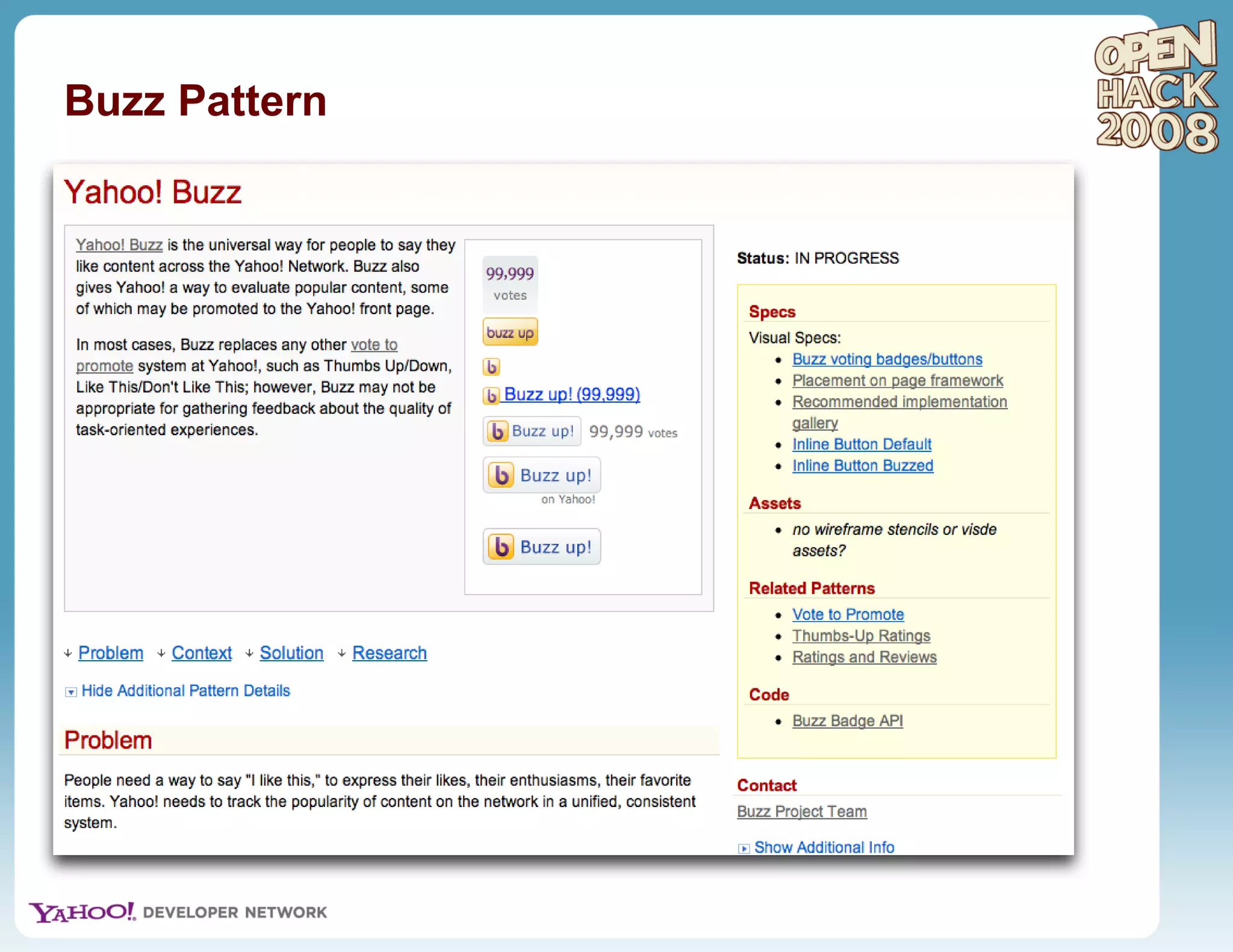1233x952 pixels.
Task: Click the down arrow before Problem
Action: pos(68,654)
